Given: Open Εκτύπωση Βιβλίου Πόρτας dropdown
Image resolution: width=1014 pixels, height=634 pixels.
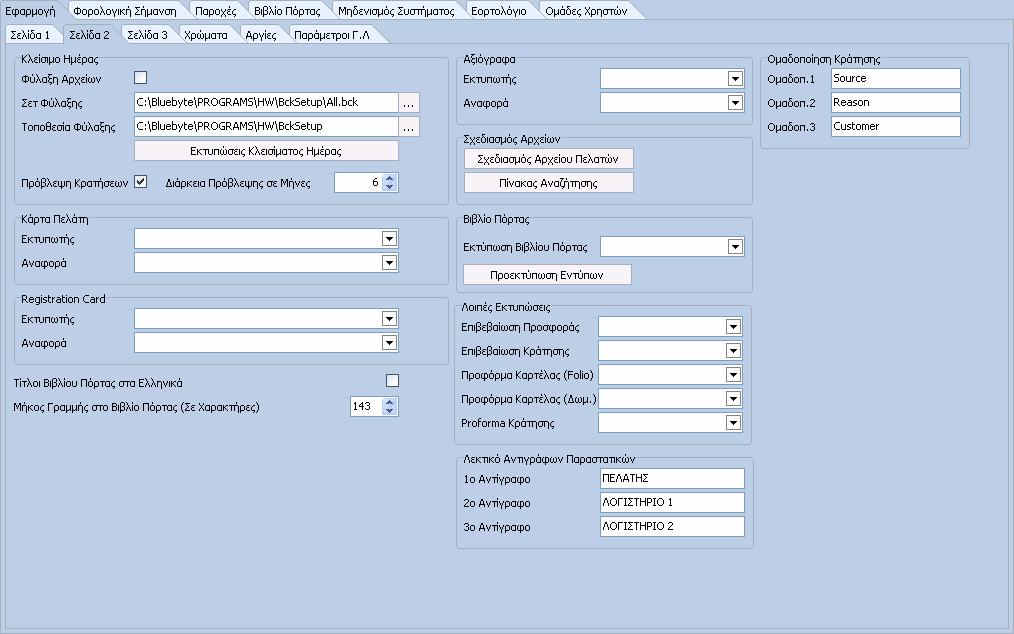Looking at the screenshot, I should [x=735, y=246].
